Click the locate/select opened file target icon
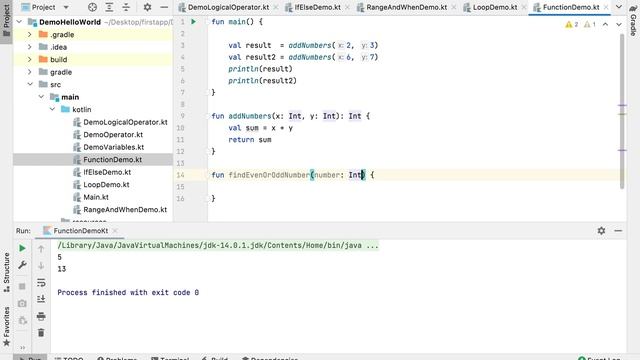640x360 pixels. click(x=92, y=7)
